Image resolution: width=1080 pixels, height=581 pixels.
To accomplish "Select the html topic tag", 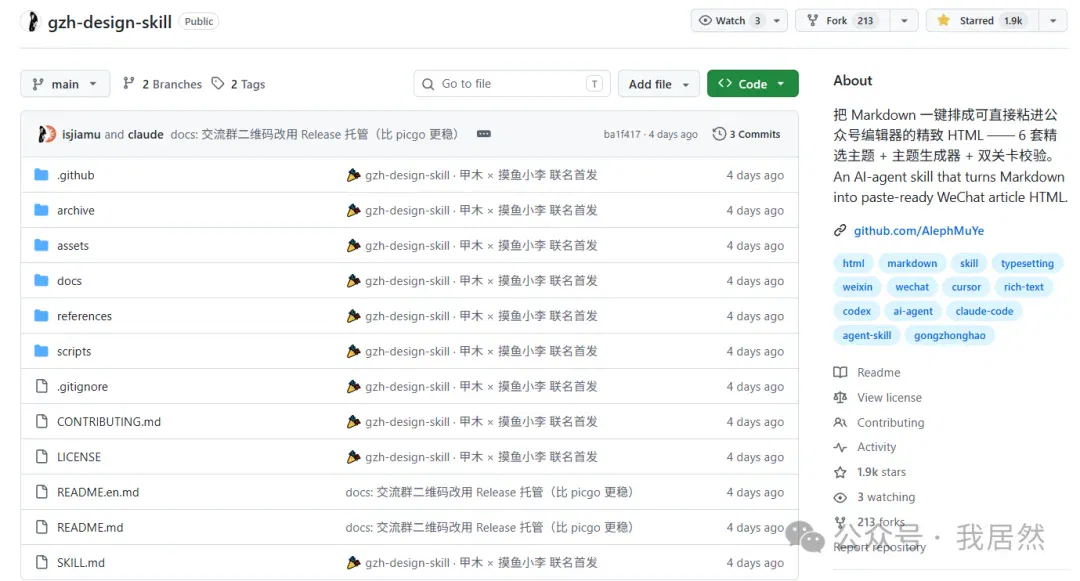I will click(x=853, y=263).
